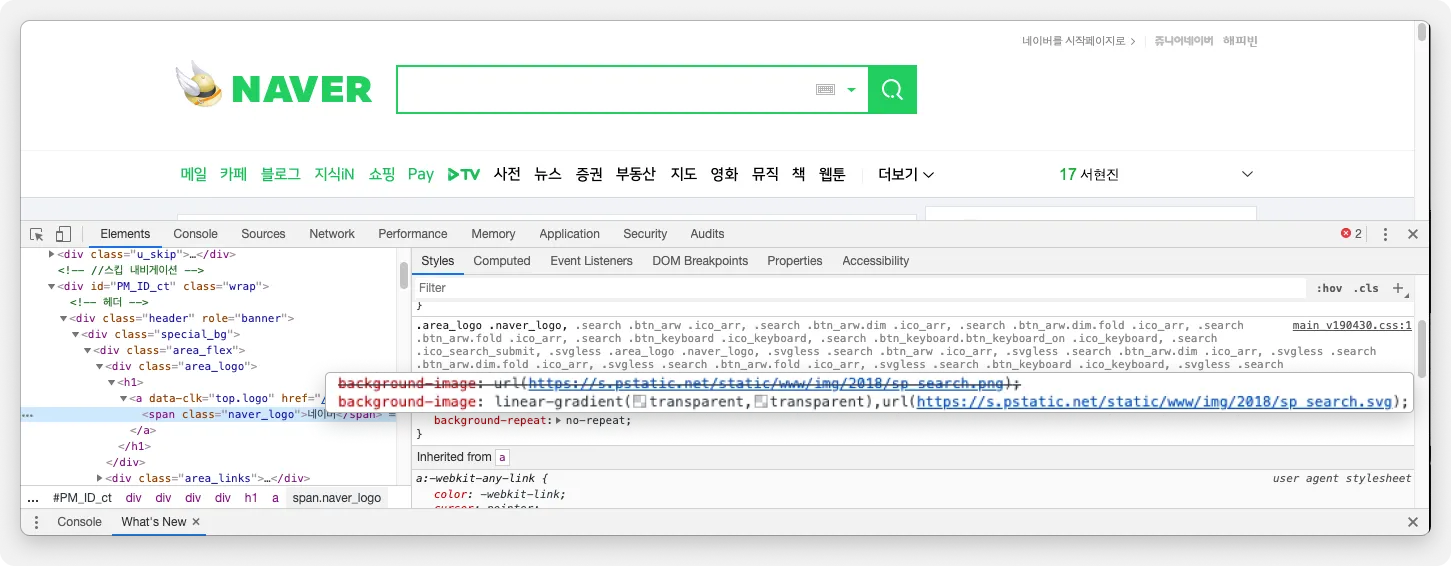Select the Event Listeners sub-tab
The image size is (1451, 566).
tap(591, 261)
